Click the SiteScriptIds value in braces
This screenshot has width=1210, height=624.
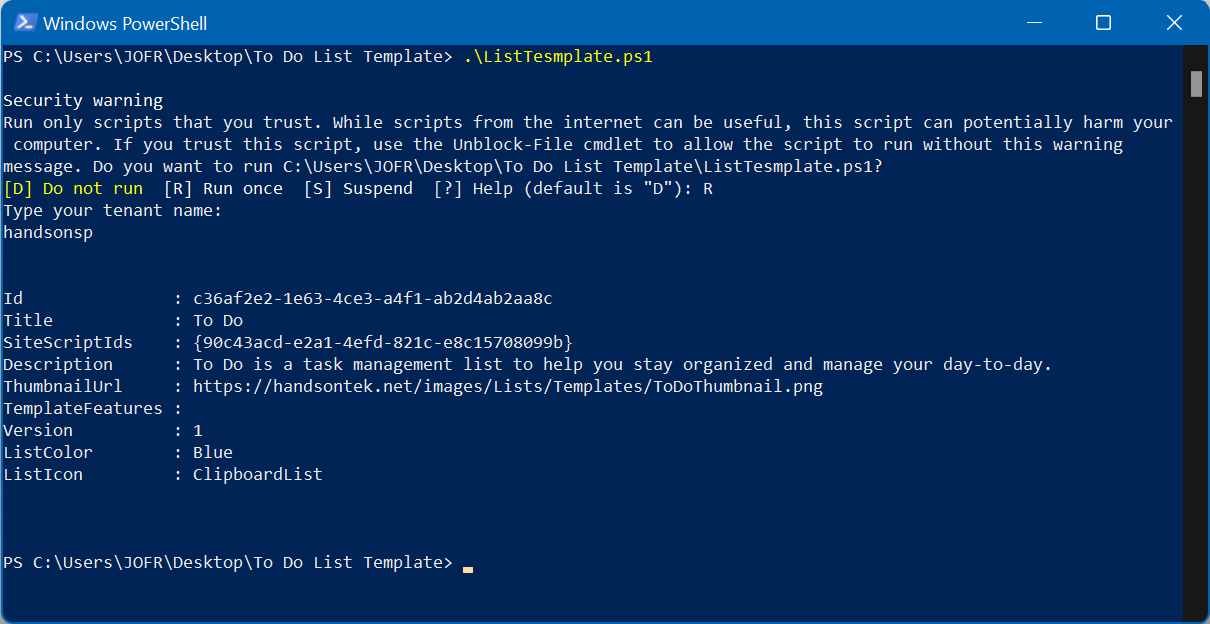382,342
